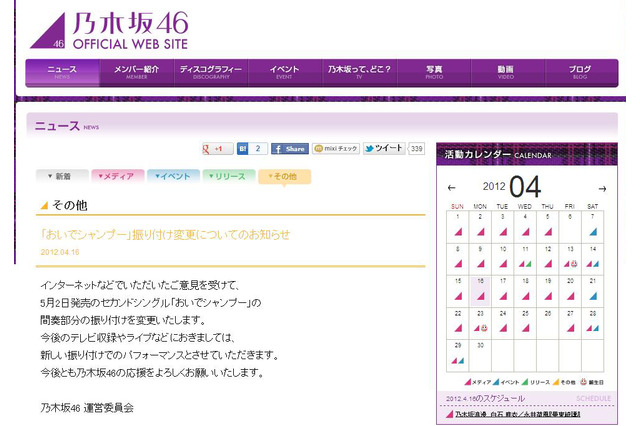
Task: Open the ブログ BLOG navigation tab
Action: tap(580, 73)
